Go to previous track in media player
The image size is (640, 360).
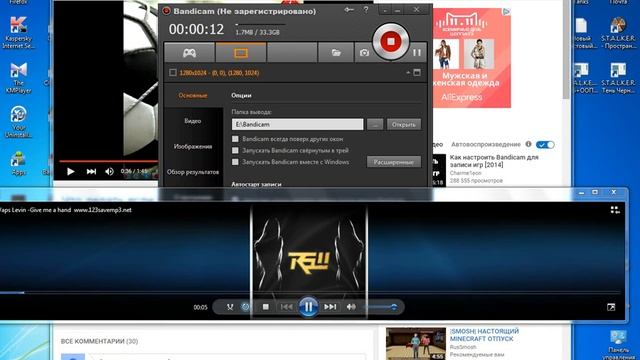coord(287,307)
